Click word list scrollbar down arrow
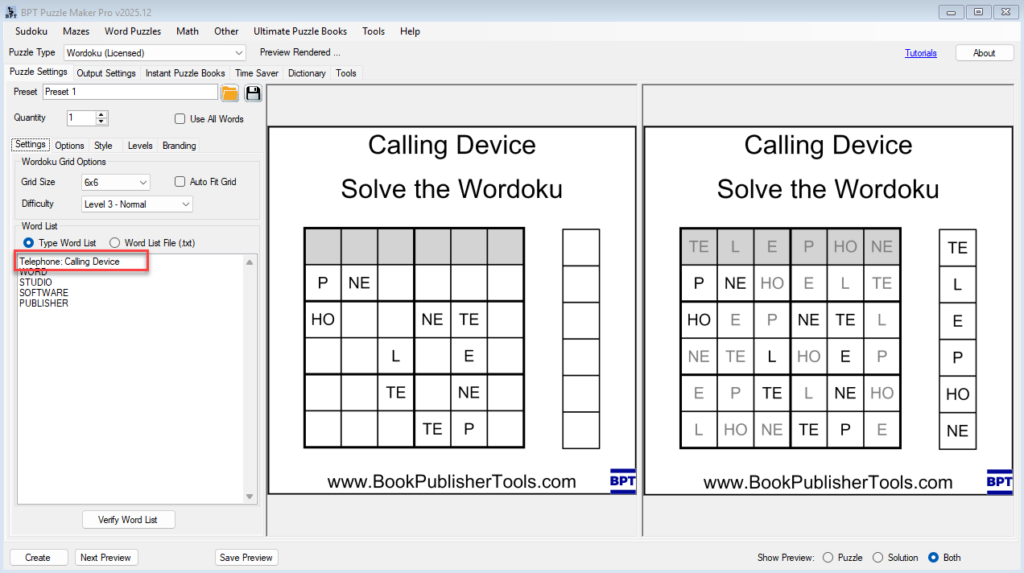The image size is (1024, 573). 249,497
